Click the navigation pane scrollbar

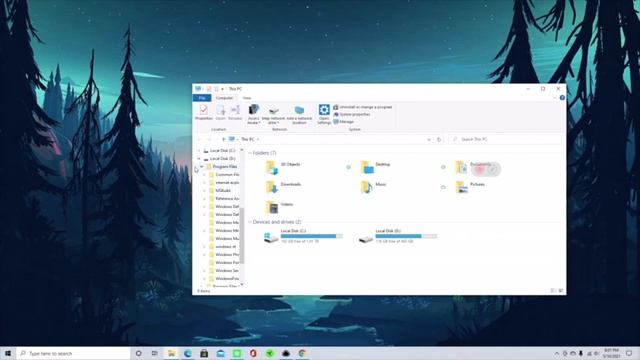(x=242, y=235)
